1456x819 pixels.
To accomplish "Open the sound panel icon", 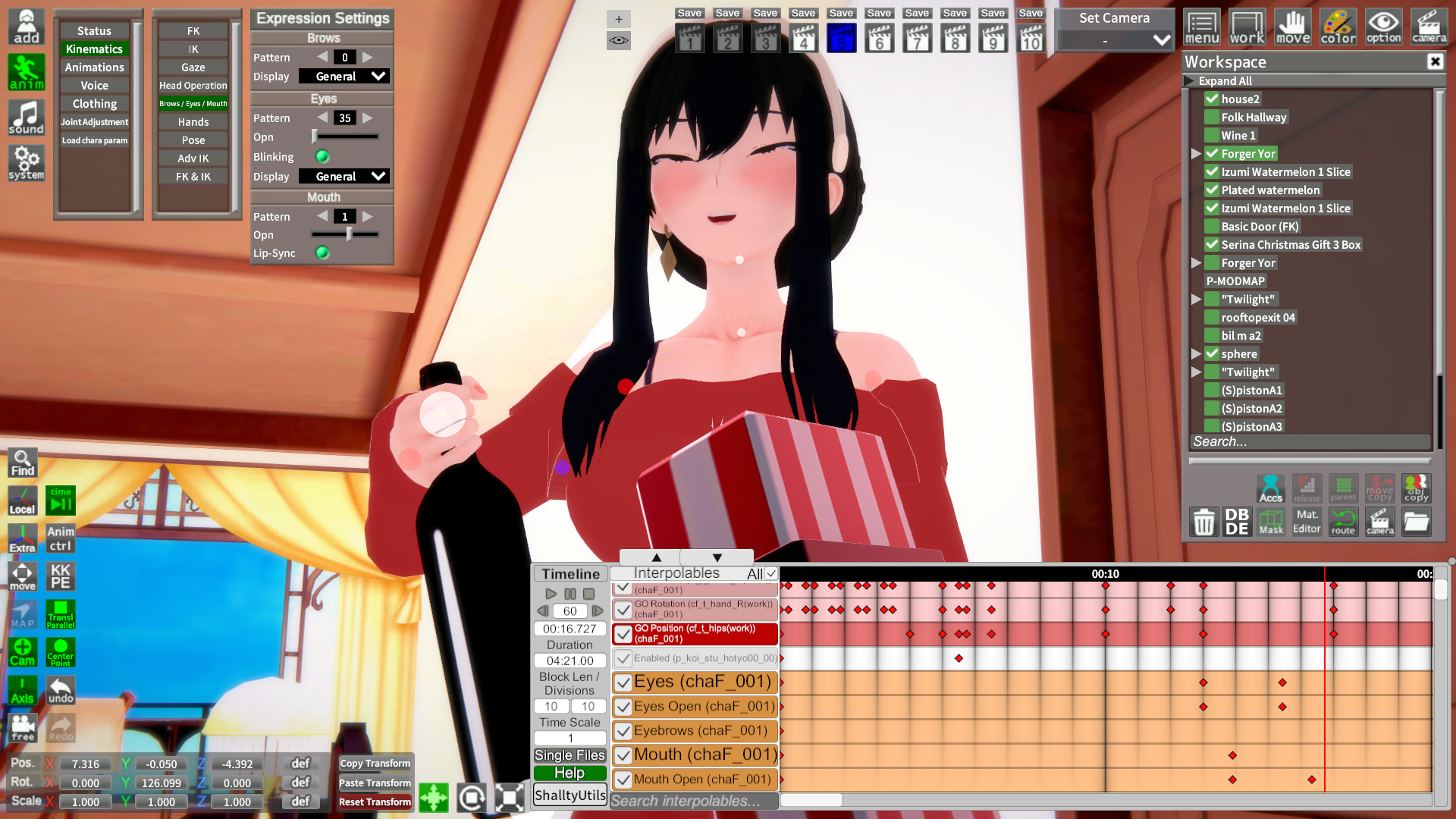I will coord(27,118).
